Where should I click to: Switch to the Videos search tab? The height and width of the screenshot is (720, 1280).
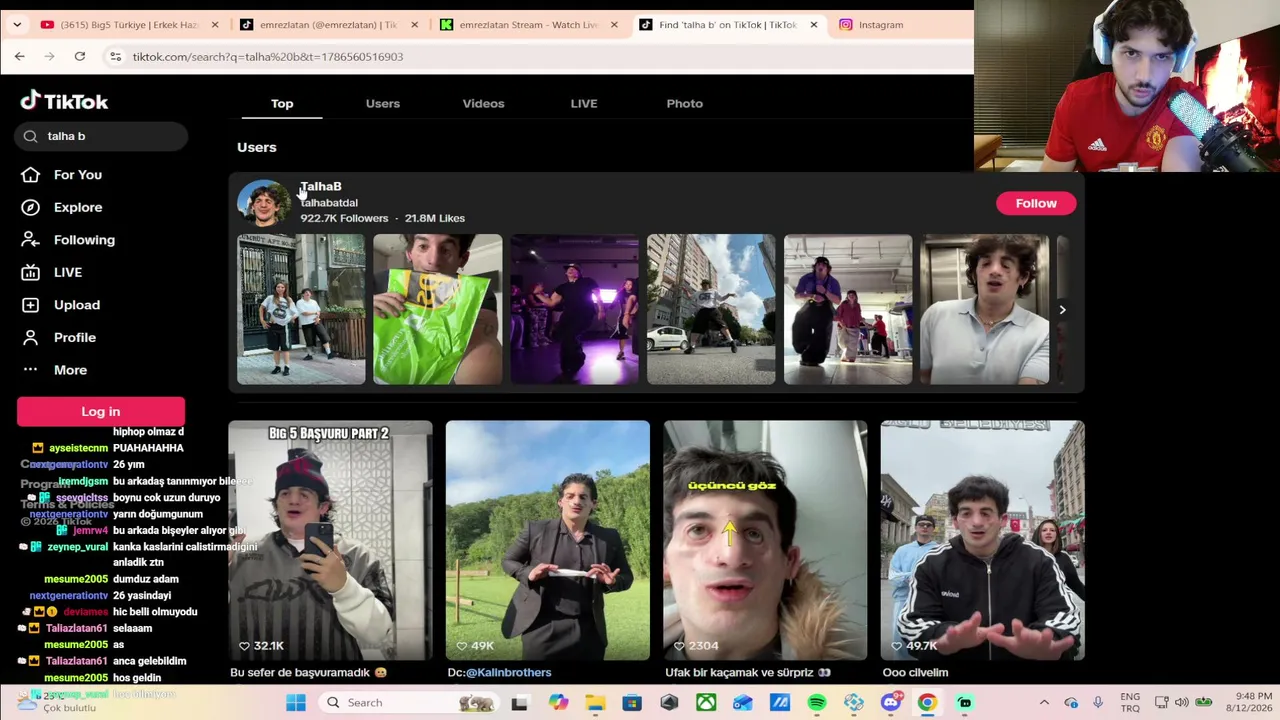pyautogui.click(x=483, y=104)
